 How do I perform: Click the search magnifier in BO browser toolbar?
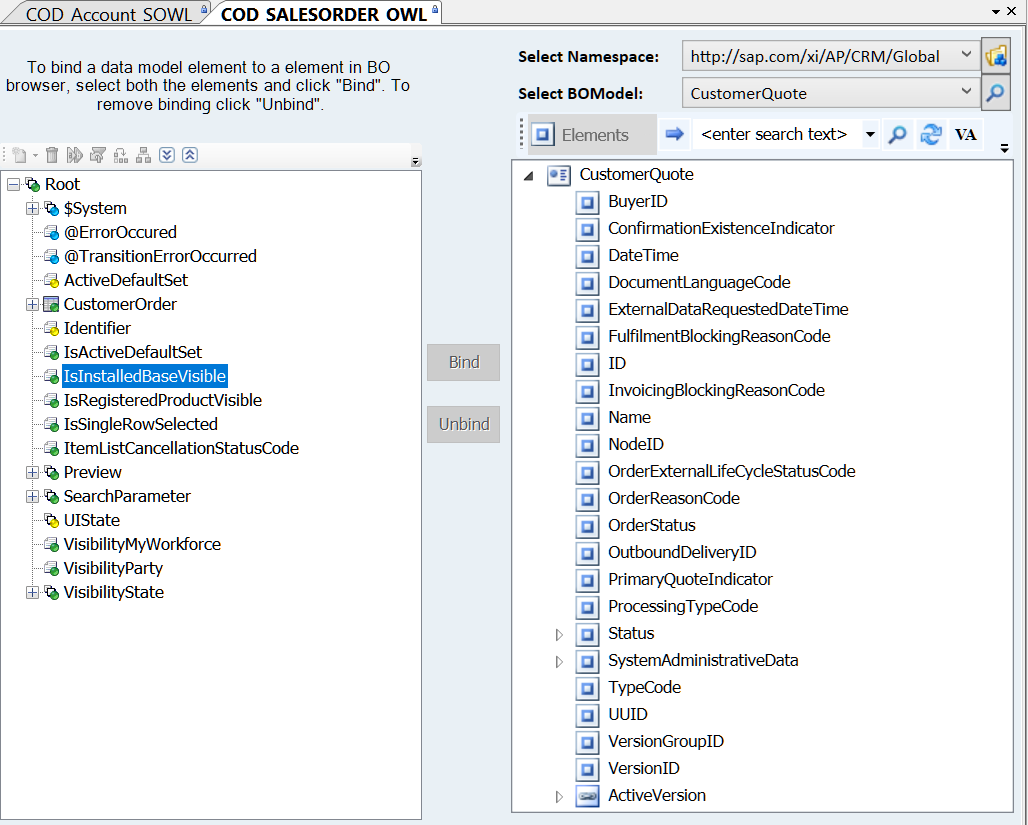click(x=897, y=134)
